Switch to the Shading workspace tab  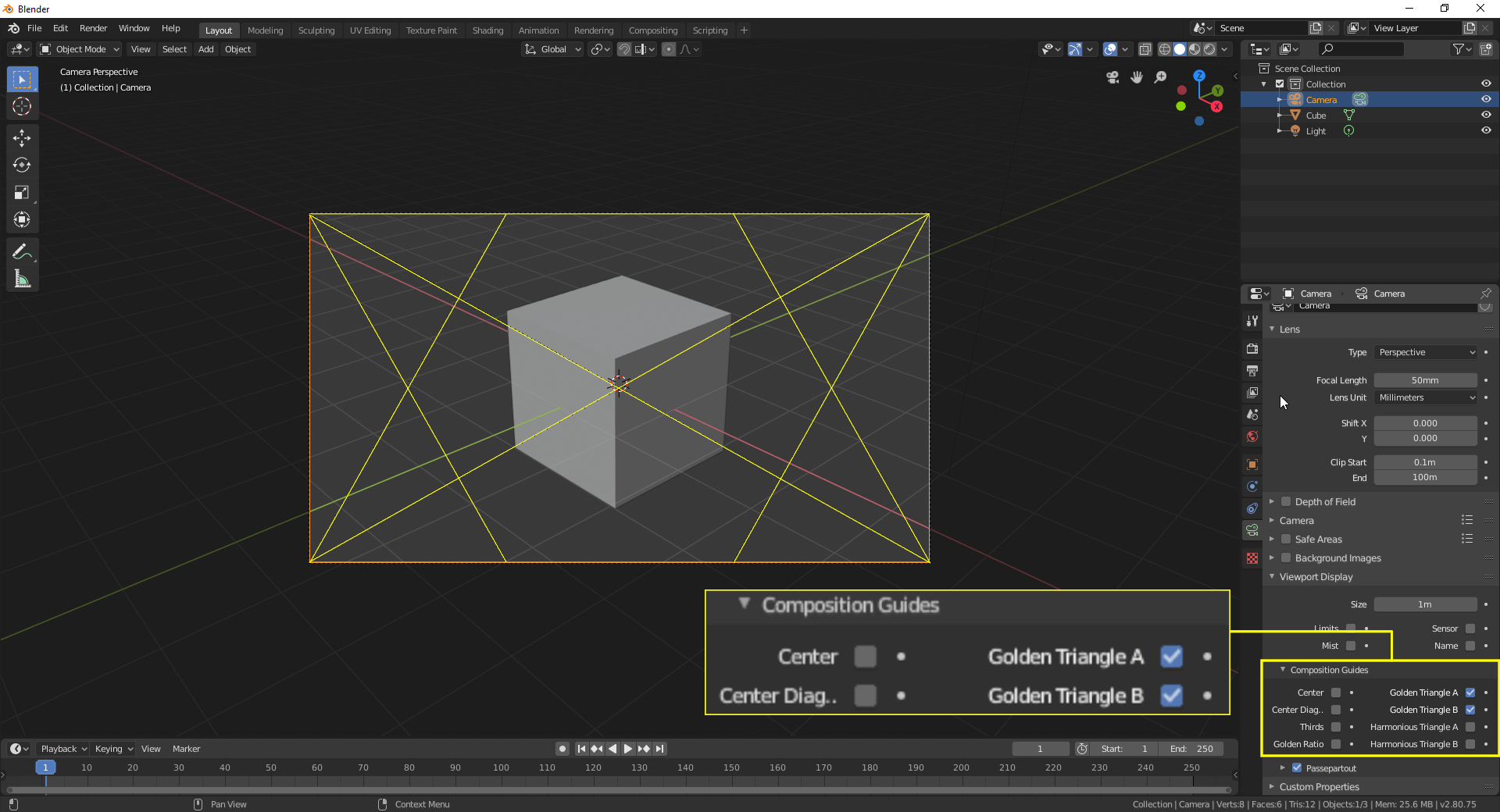pos(487,30)
